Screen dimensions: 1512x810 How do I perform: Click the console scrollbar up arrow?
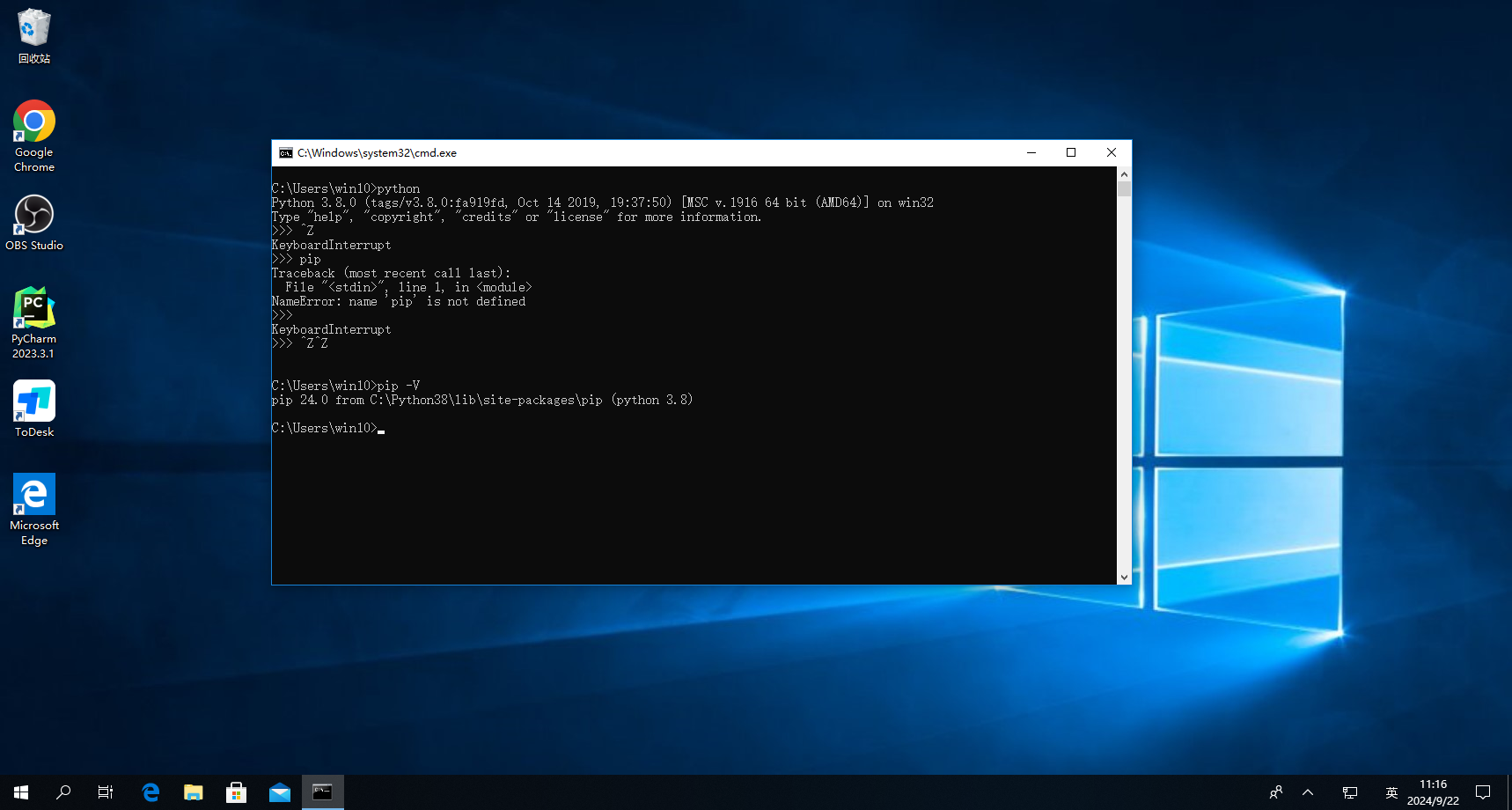click(x=1124, y=174)
